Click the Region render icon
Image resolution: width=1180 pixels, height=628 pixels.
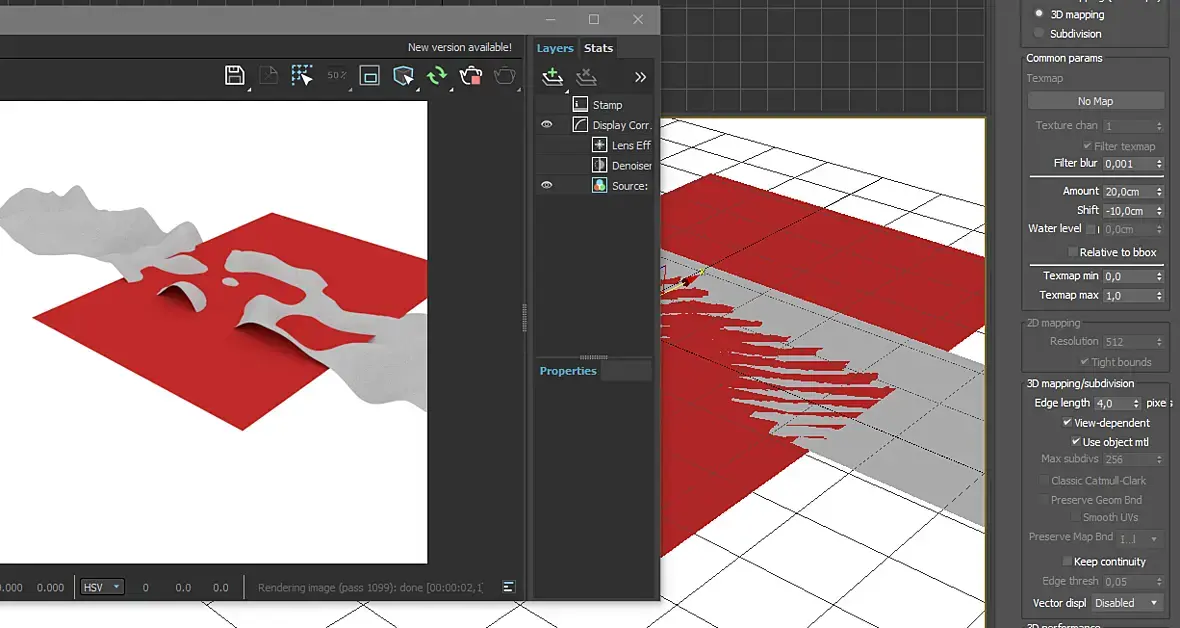(369, 76)
